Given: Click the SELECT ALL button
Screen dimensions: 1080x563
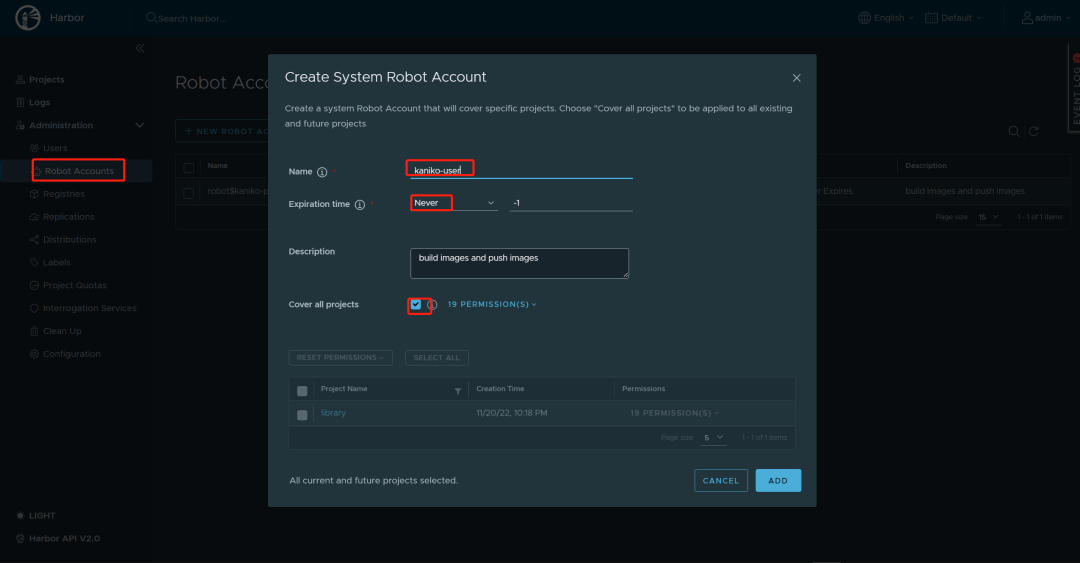Looking at the screenshot, I should pyautogui.click(x=437, y=358).
